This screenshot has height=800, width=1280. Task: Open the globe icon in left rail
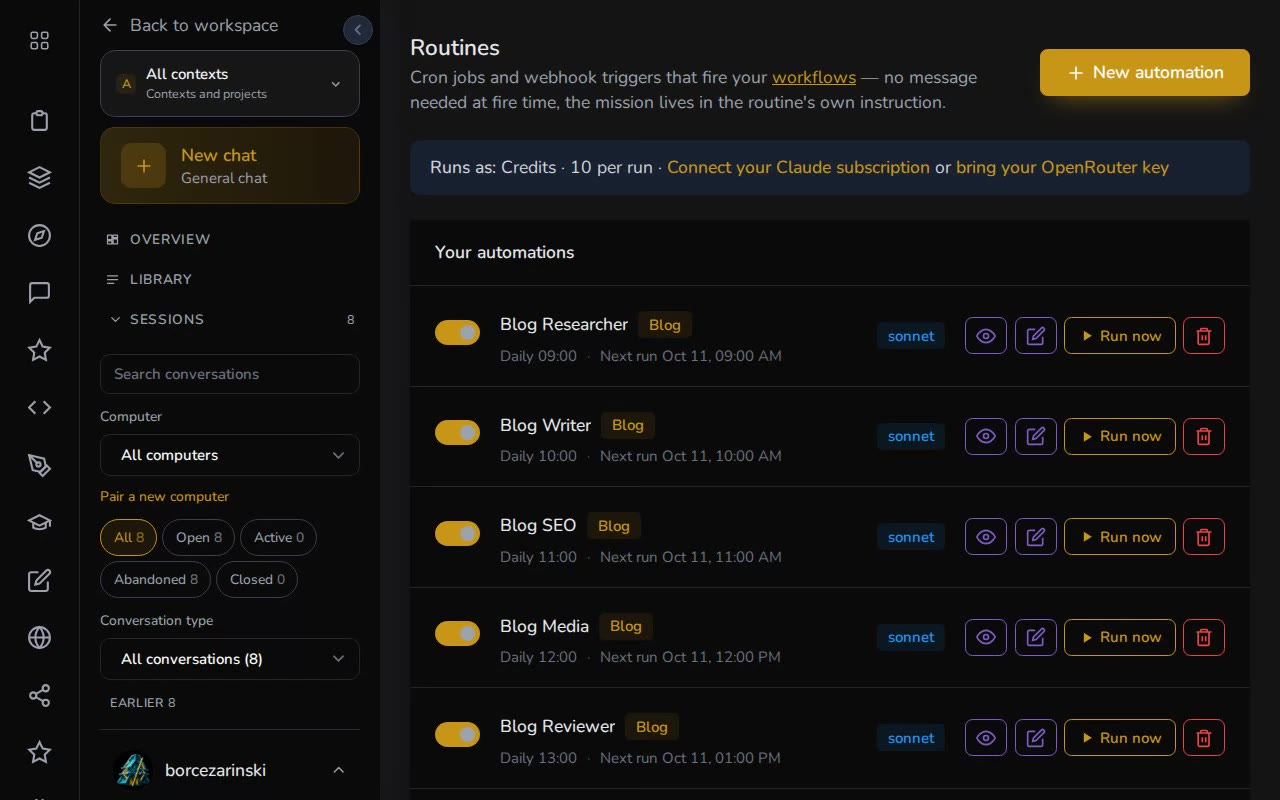[x=39, y=637]
